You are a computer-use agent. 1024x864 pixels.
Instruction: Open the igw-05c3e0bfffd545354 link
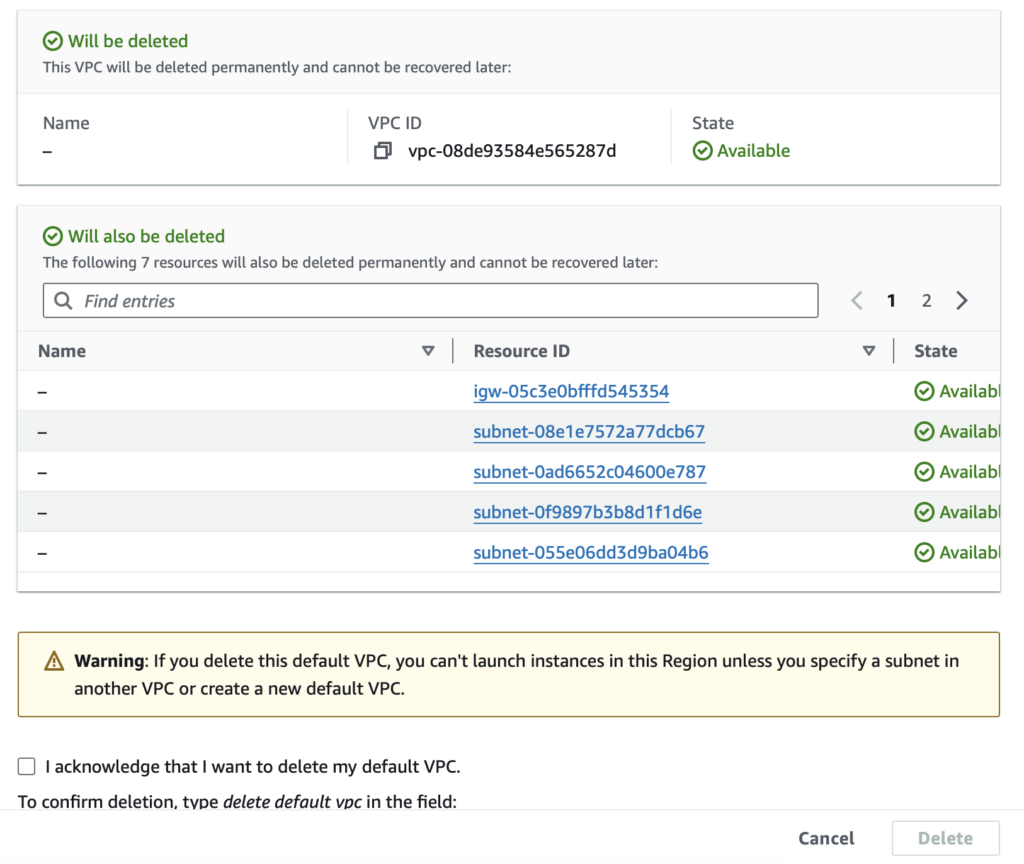click(571, 391)
